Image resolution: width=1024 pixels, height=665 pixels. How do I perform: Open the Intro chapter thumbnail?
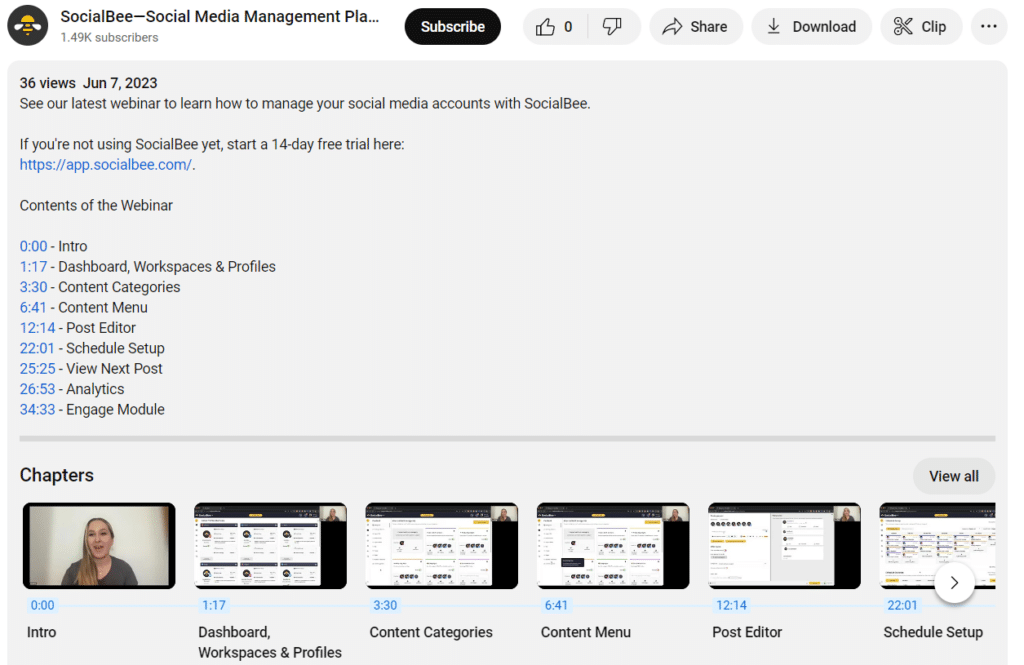coord(99,545)
